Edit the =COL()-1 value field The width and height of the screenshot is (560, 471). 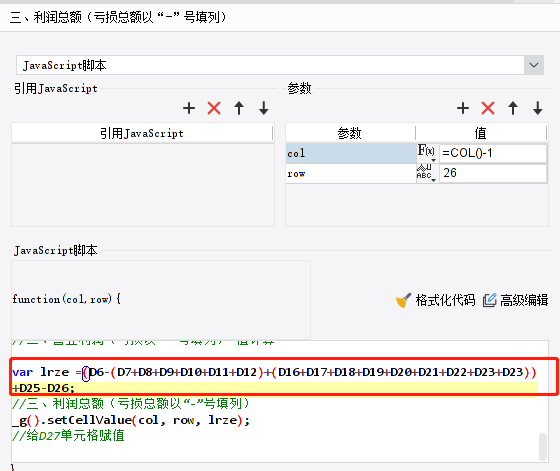click(x=493, y=153)
